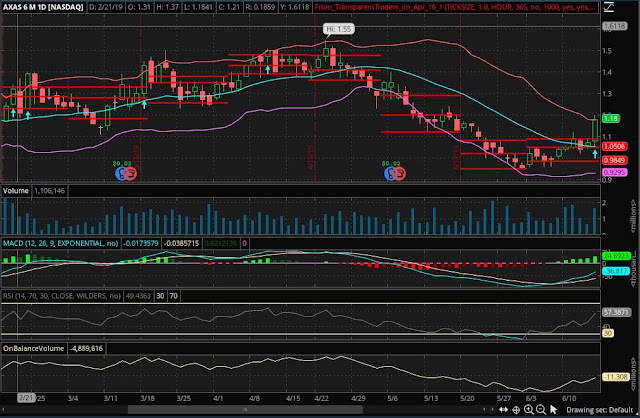Click the chart style icon at top right
This screenshot has width=640, height=418.
[609, 7]
